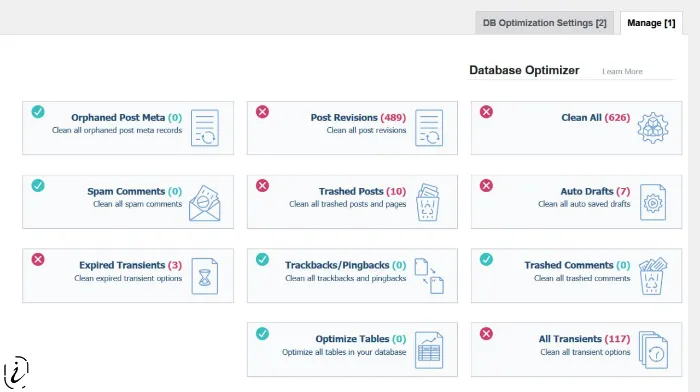Click the Database Optimizer heading
This screenshot has height=392, width=700.
click(x=524, y=71)
